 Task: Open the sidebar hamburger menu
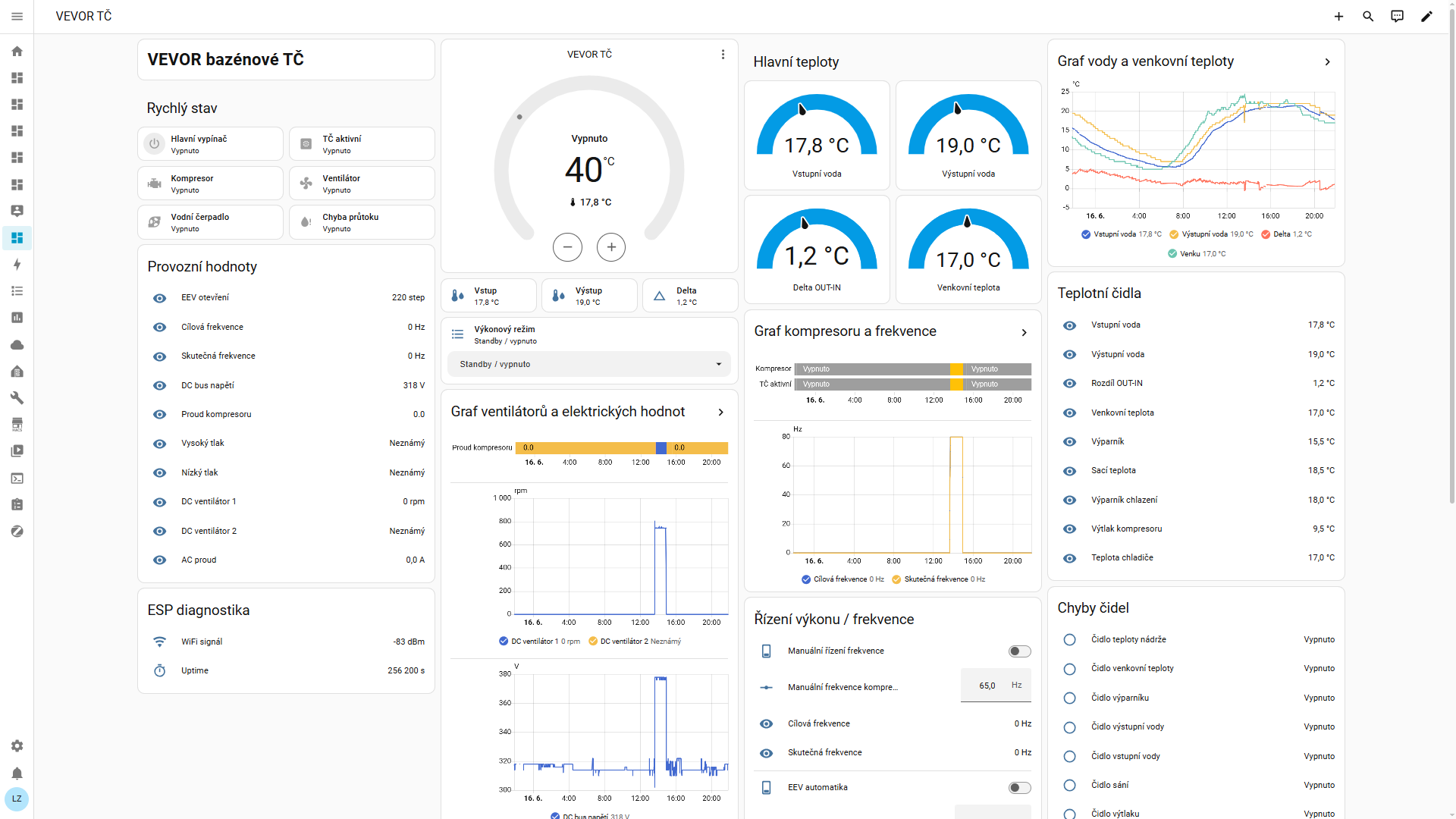[17, 16]
